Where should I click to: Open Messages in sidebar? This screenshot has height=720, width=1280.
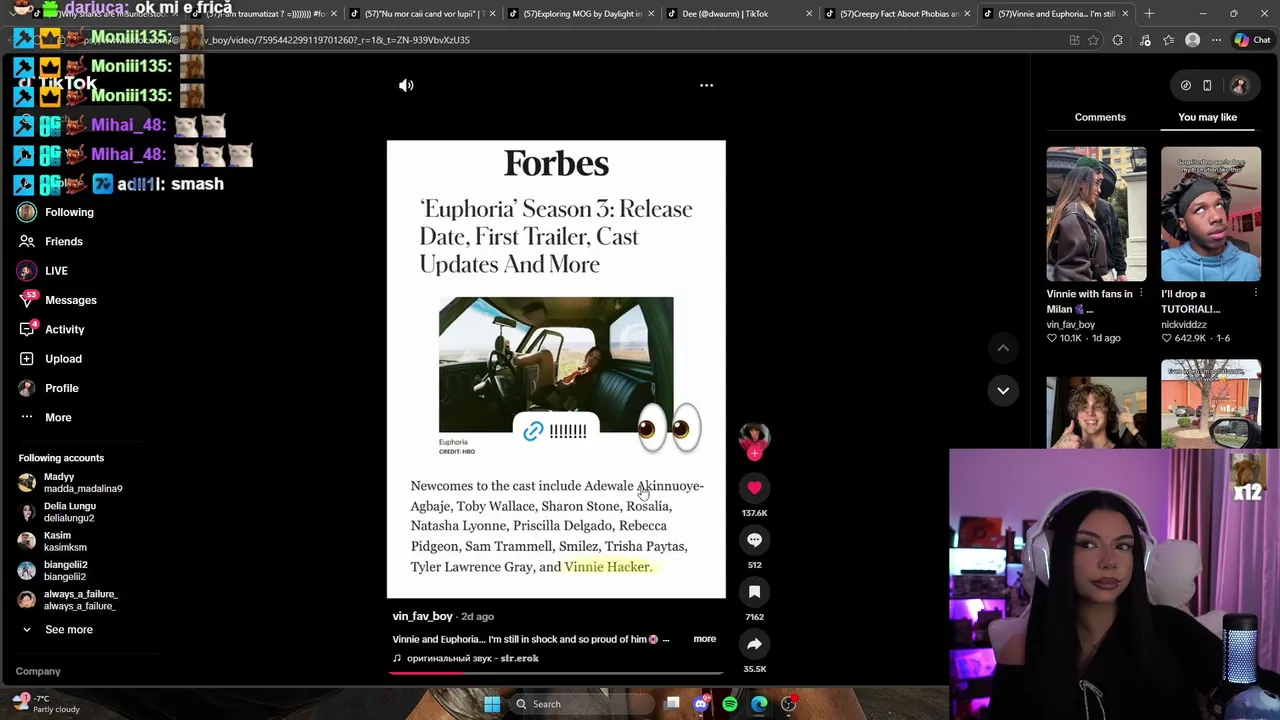[57, 300]
